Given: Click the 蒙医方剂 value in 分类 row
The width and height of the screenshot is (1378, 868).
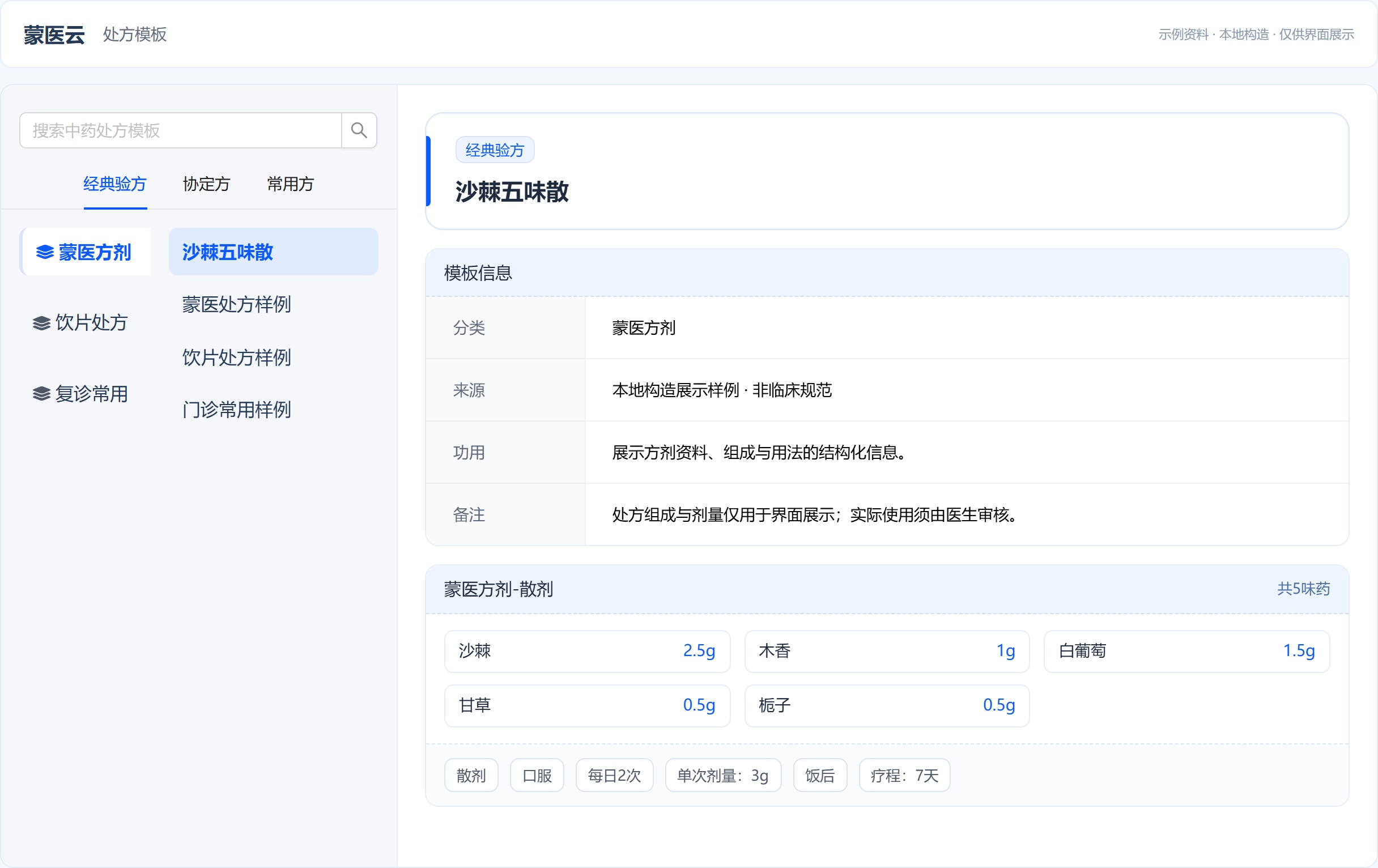Looking at the screenshot, I should click(x=644, y=329).
